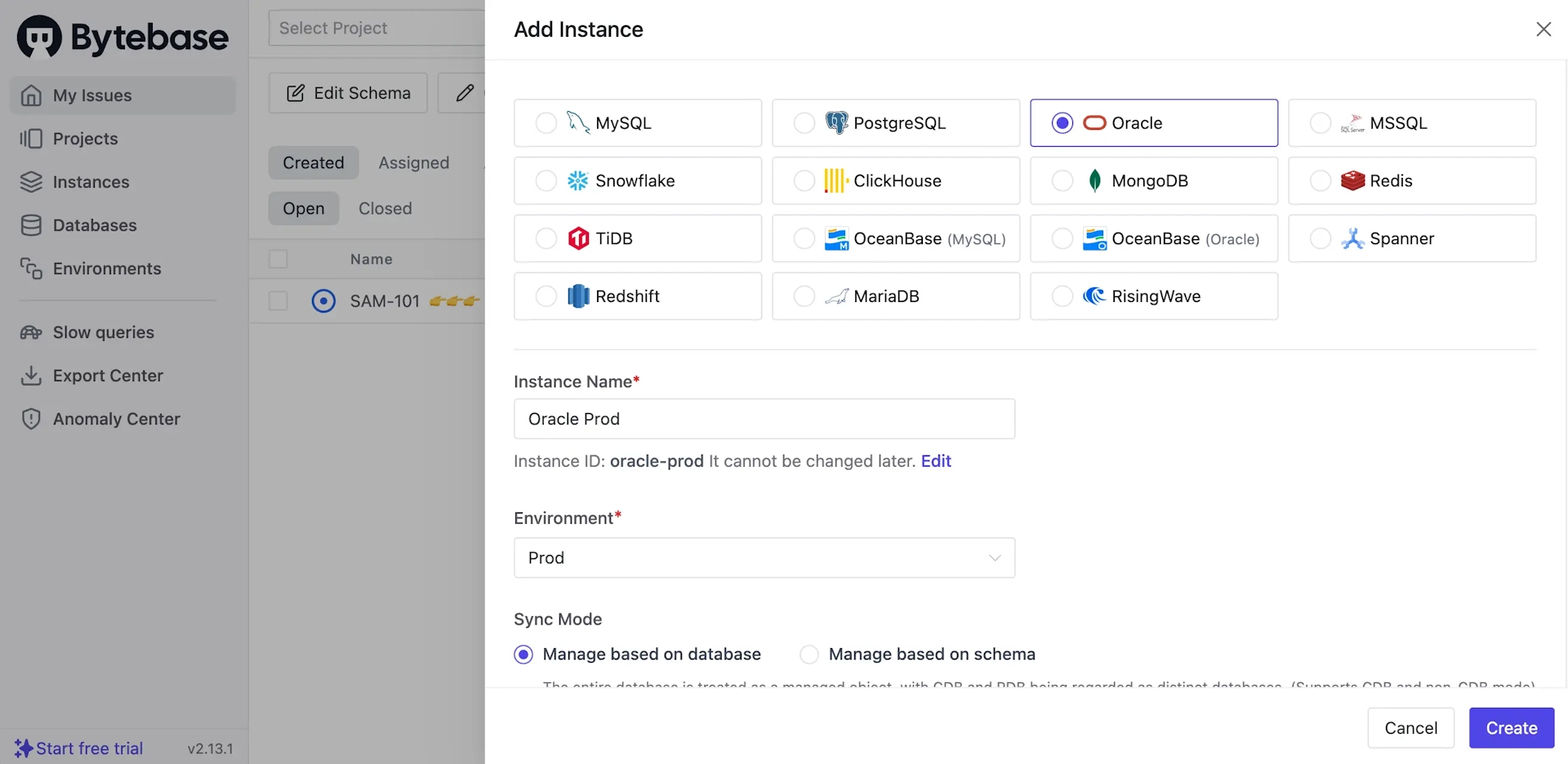The width and height of the screenshot is (1568, 764).
Task: Select the ClickHouse radio button
Action: (804, 181)
